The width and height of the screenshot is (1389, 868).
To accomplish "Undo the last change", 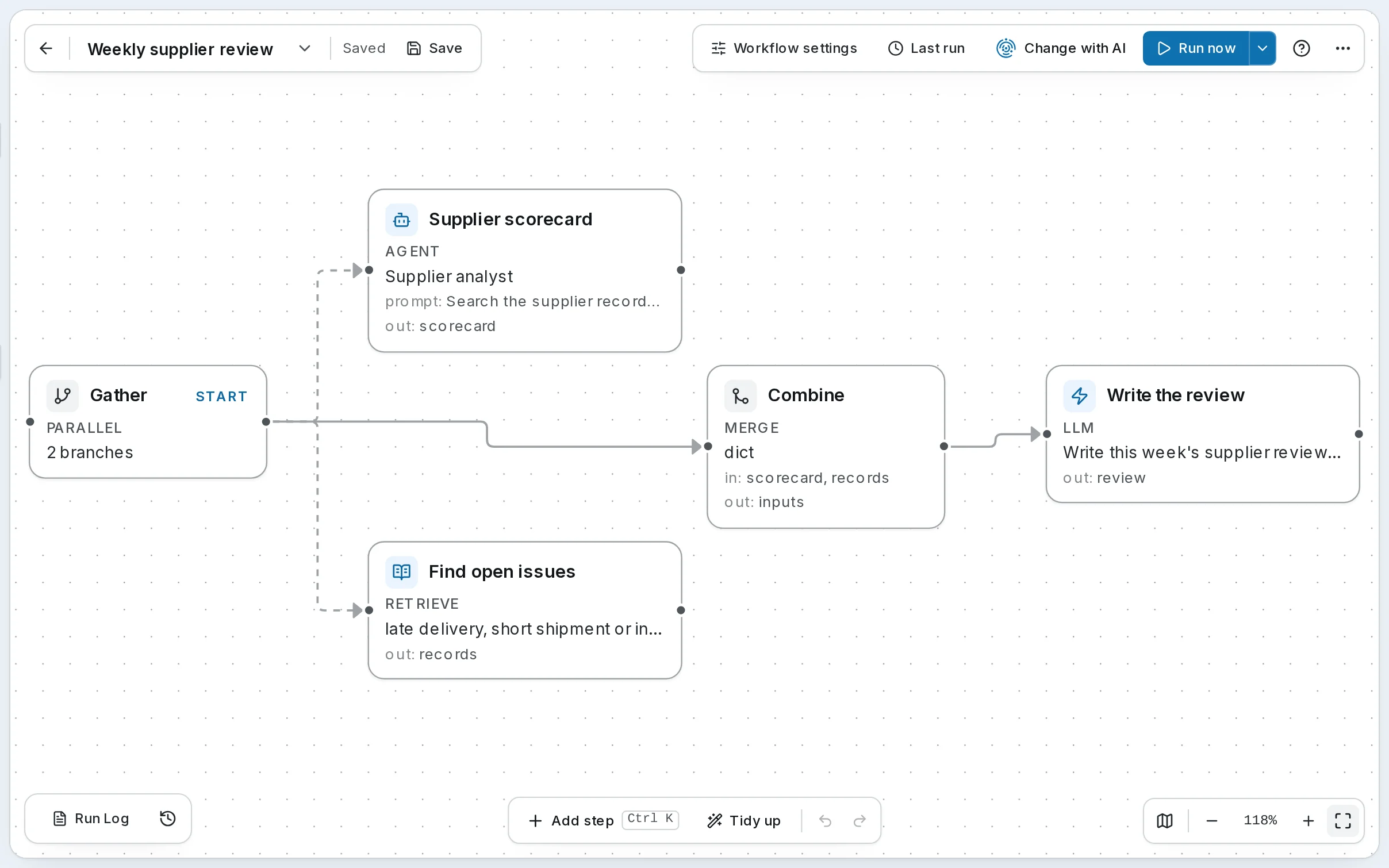I will click(x=825, y=820).
